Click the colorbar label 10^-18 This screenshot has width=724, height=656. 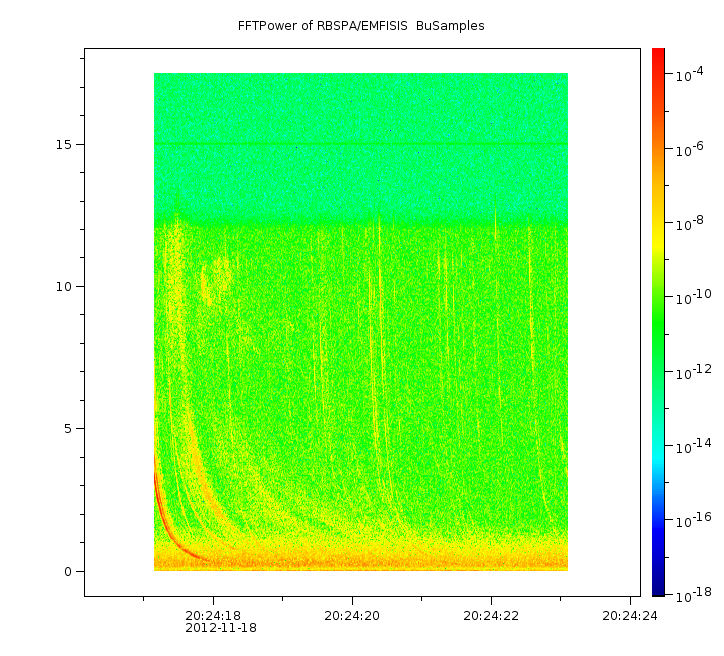(693, 596)
